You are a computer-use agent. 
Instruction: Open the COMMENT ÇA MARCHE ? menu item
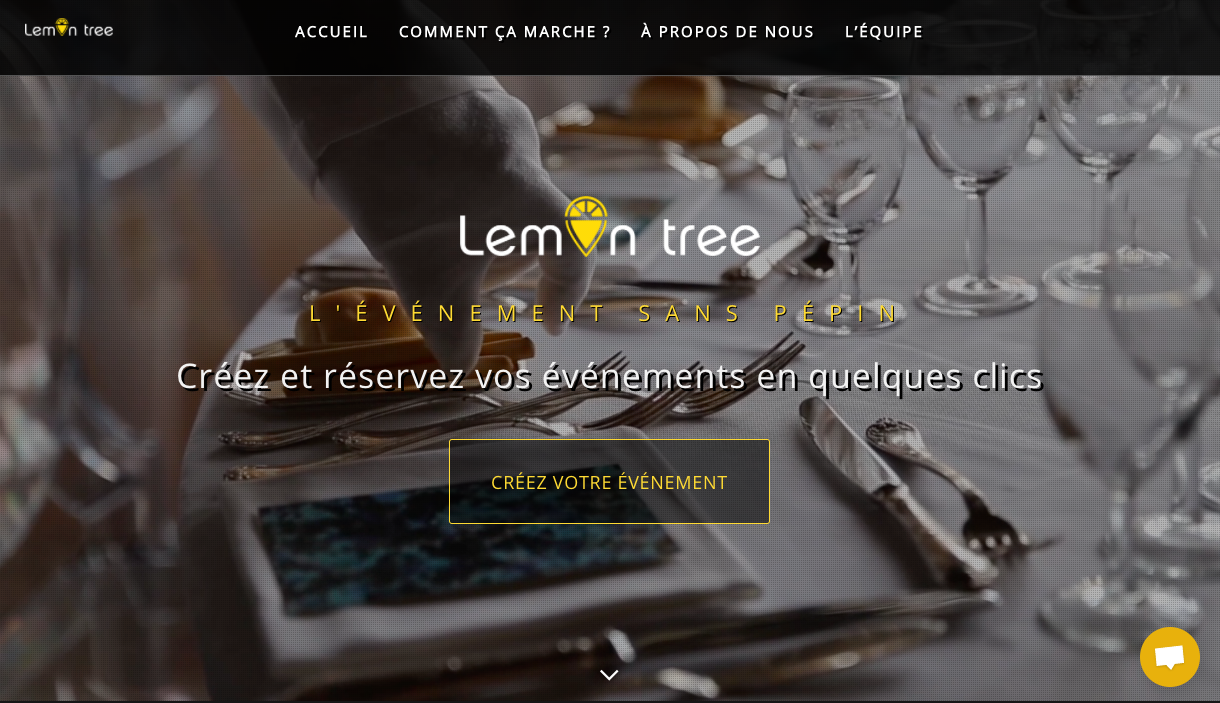click(x=505, y=32)
